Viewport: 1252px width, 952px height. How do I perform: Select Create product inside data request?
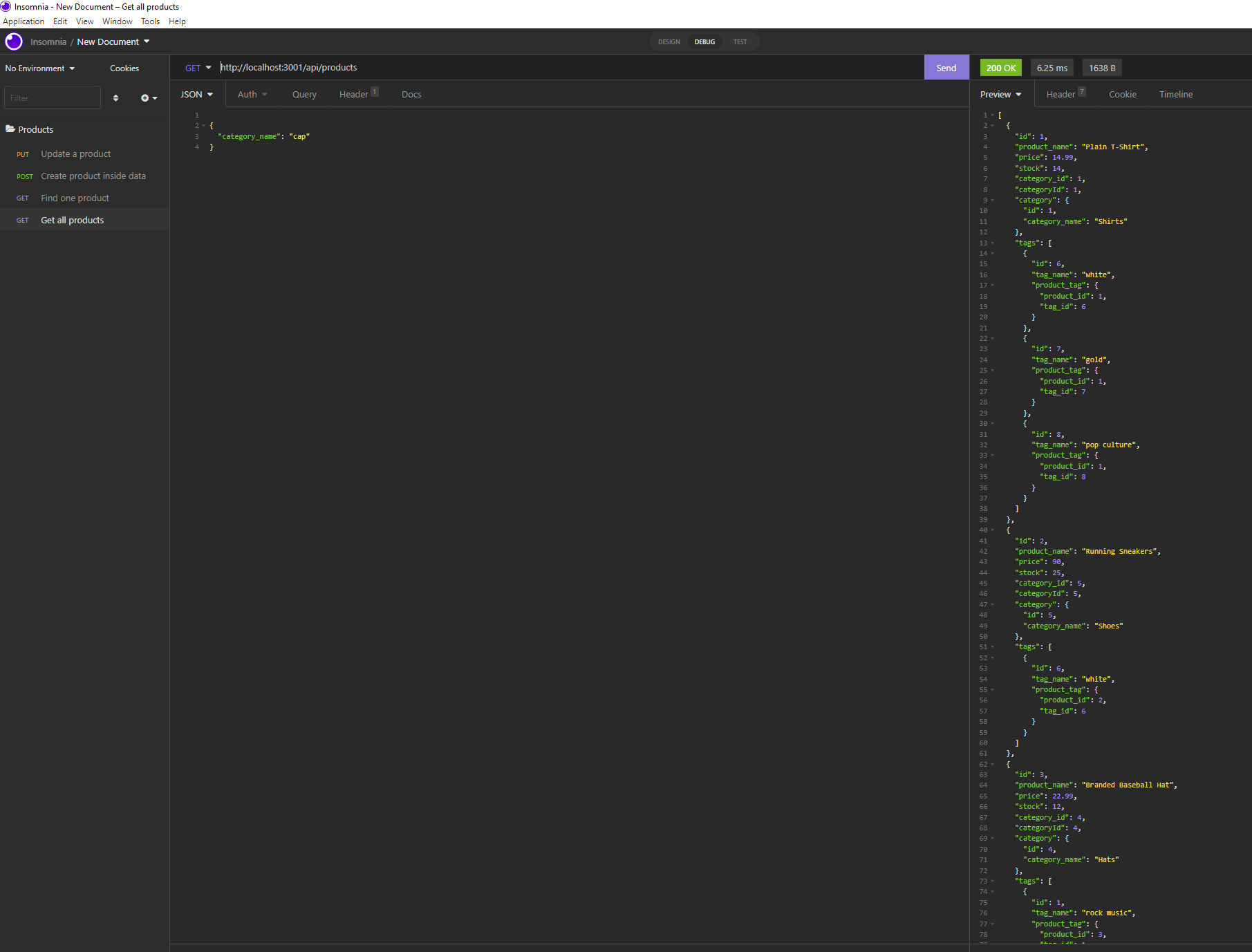coord(84,176)
